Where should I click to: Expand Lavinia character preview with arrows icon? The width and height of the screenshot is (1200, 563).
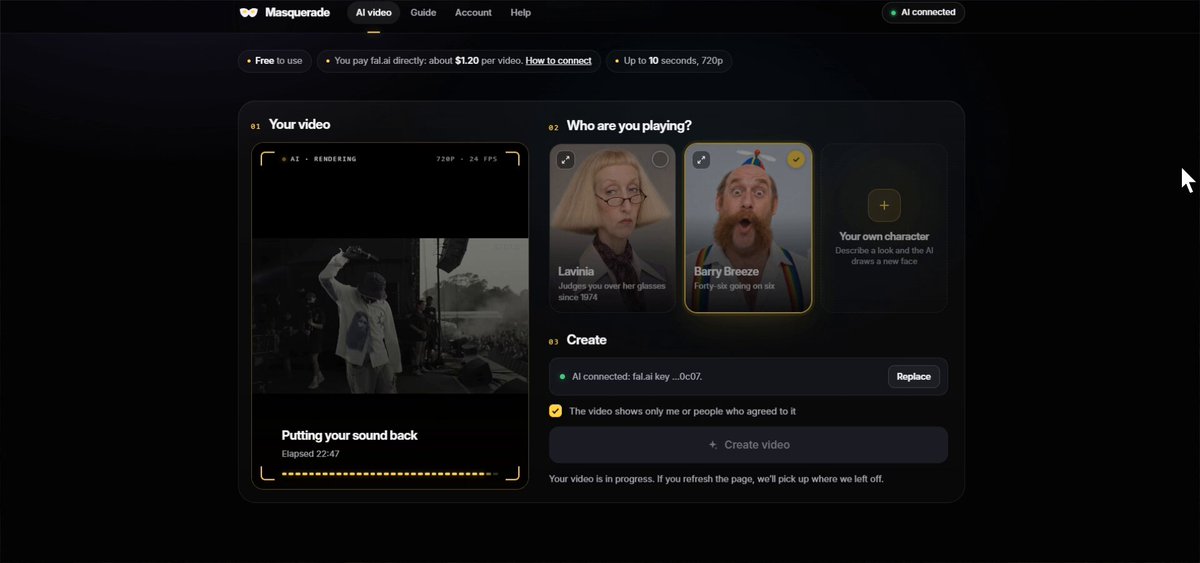(566, 159)
